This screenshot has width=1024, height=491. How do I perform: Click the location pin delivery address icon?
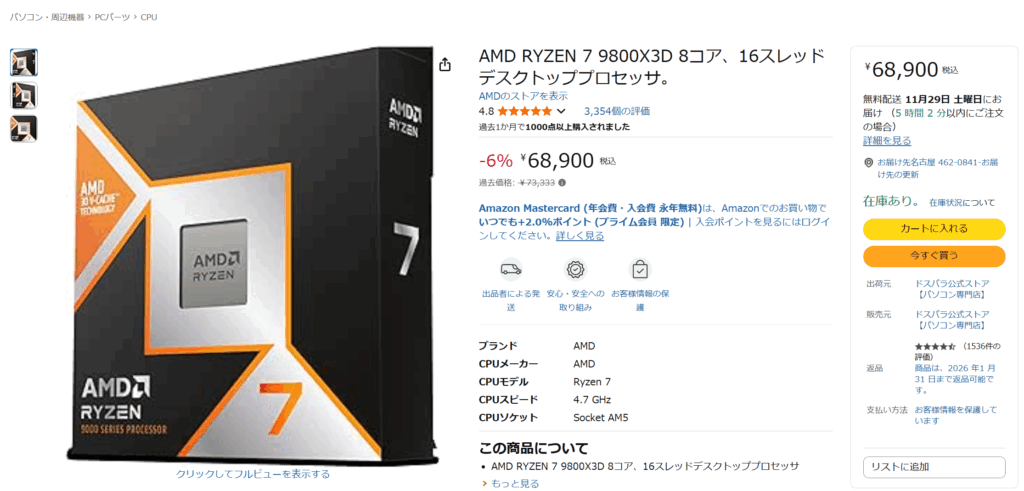point(869,163)
